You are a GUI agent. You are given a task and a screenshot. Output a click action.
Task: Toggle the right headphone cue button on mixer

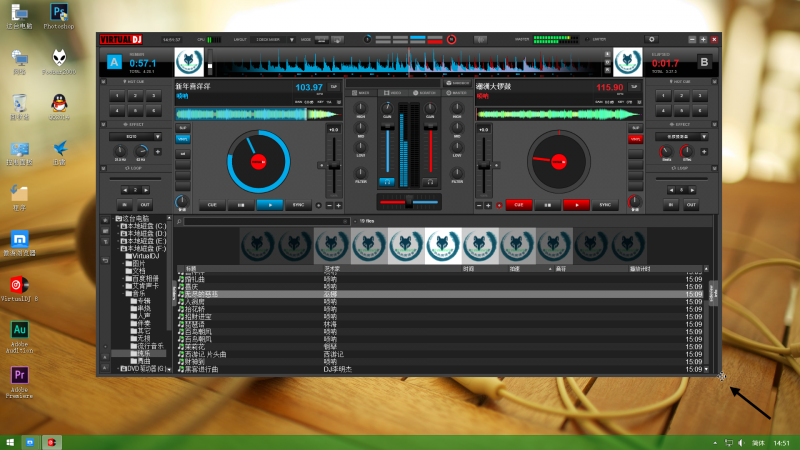coord(430,182)
